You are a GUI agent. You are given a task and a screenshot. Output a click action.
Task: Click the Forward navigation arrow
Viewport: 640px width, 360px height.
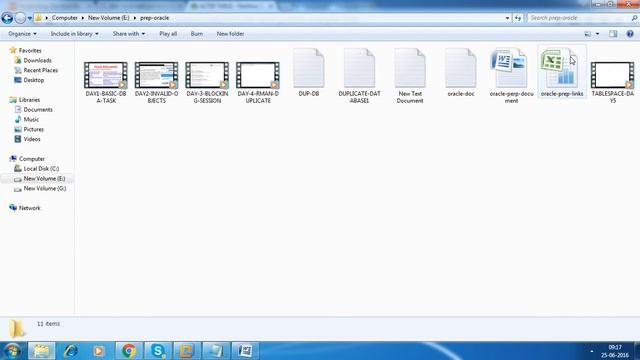coord(20,18)
